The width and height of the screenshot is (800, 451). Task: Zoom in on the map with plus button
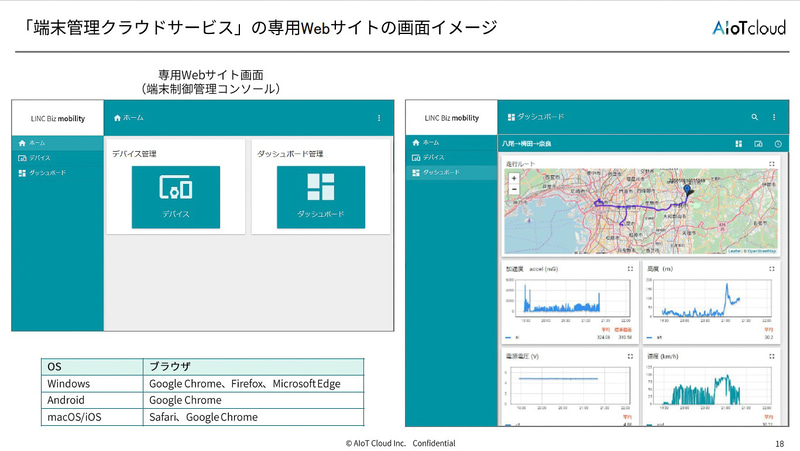coord(514,178)
